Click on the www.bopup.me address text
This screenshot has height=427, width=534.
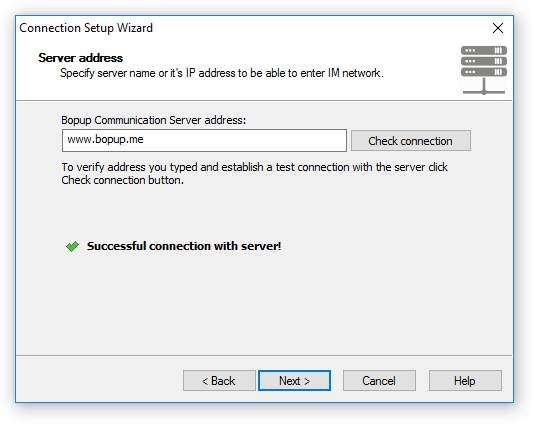105,139
